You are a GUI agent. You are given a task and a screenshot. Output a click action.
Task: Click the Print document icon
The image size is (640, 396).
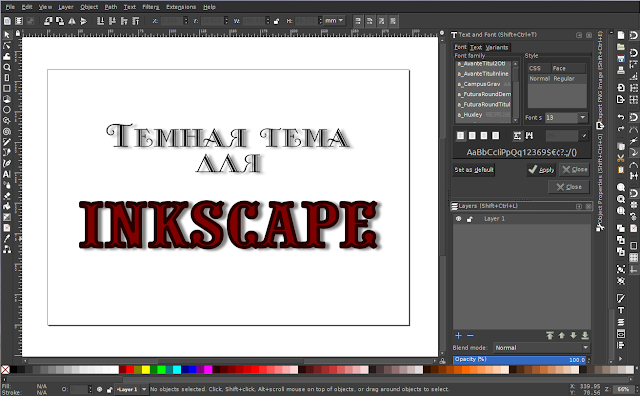point(621,70)
